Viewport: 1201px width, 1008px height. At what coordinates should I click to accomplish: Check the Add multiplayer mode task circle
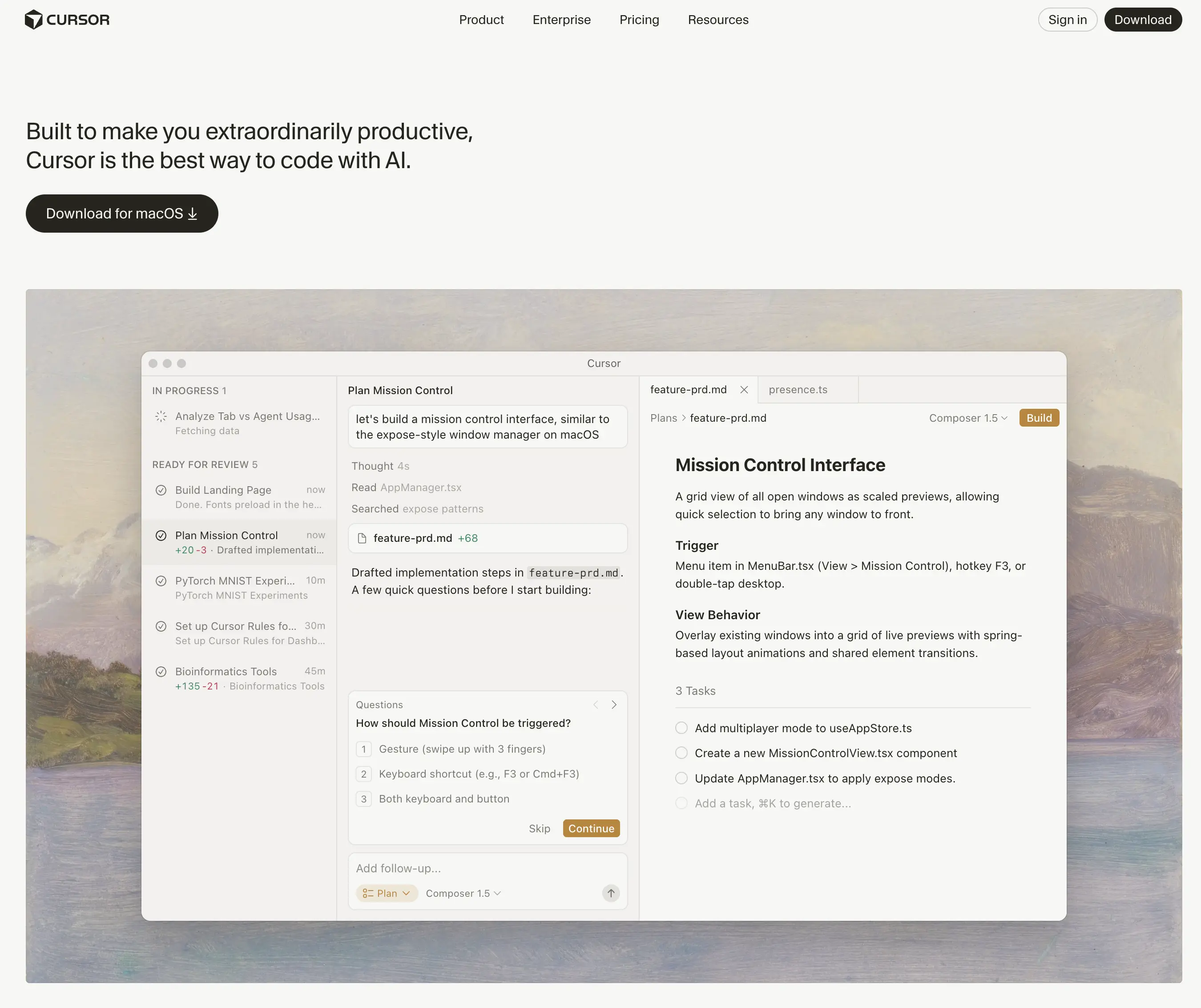(681, 728)
